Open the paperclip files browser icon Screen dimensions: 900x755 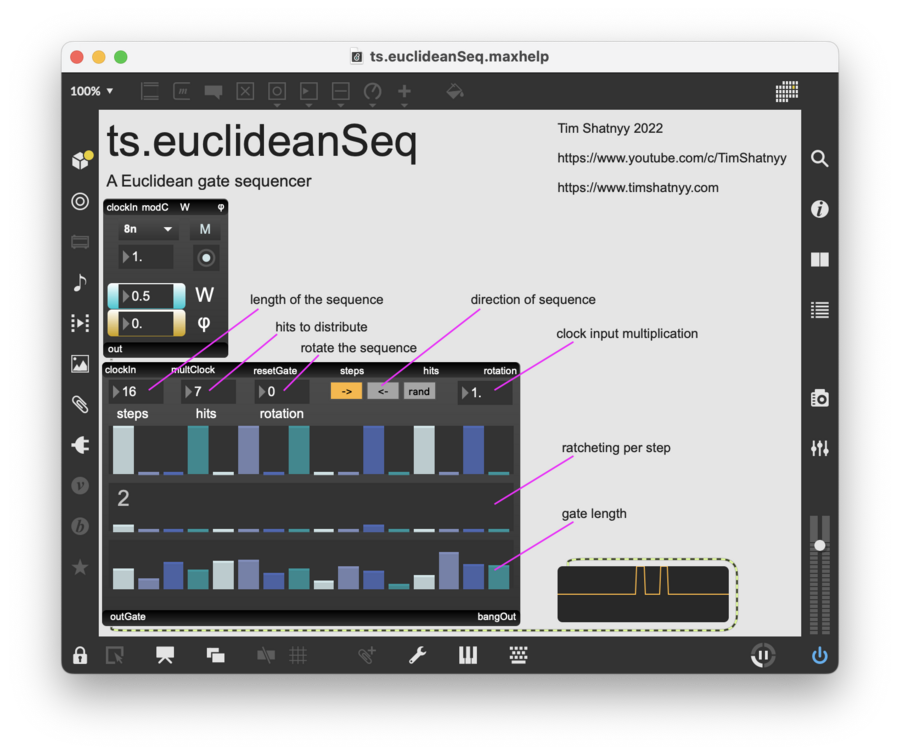point(80,404)
